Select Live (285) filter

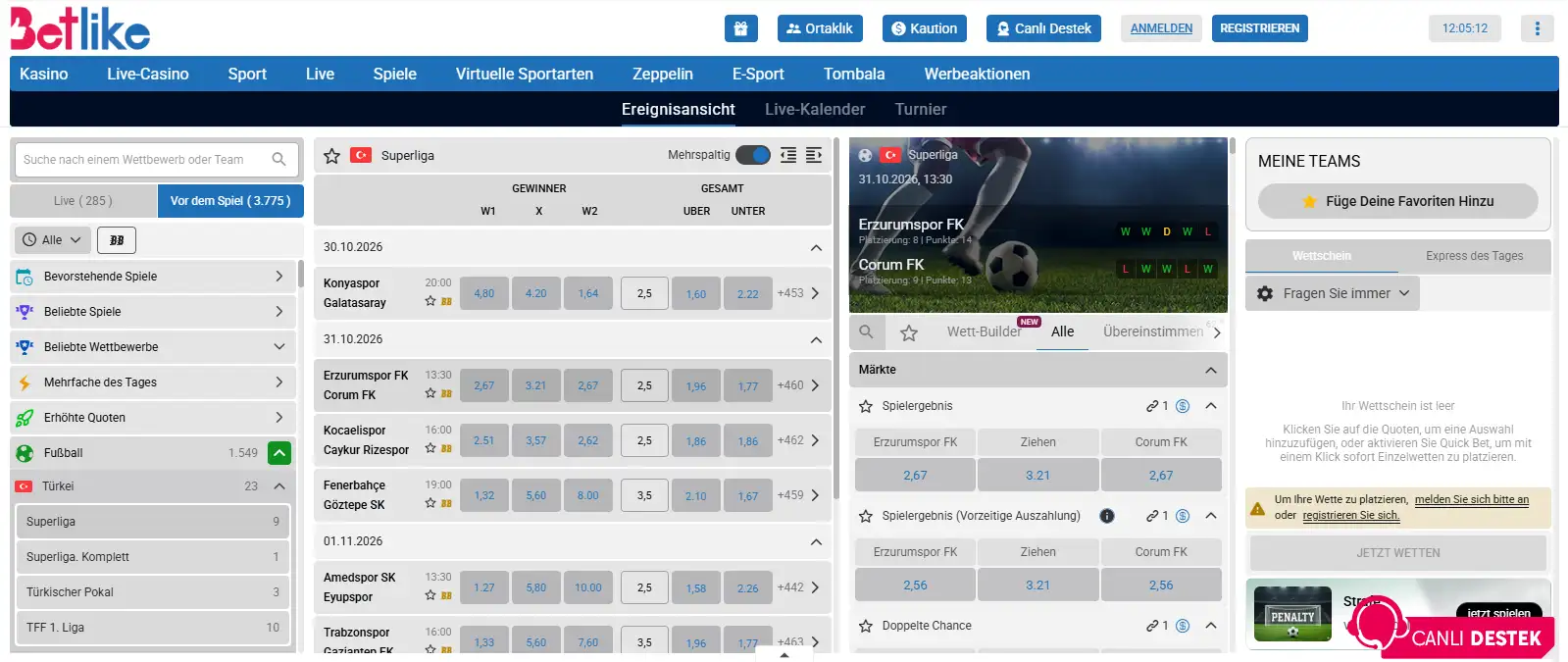point(83,201)
